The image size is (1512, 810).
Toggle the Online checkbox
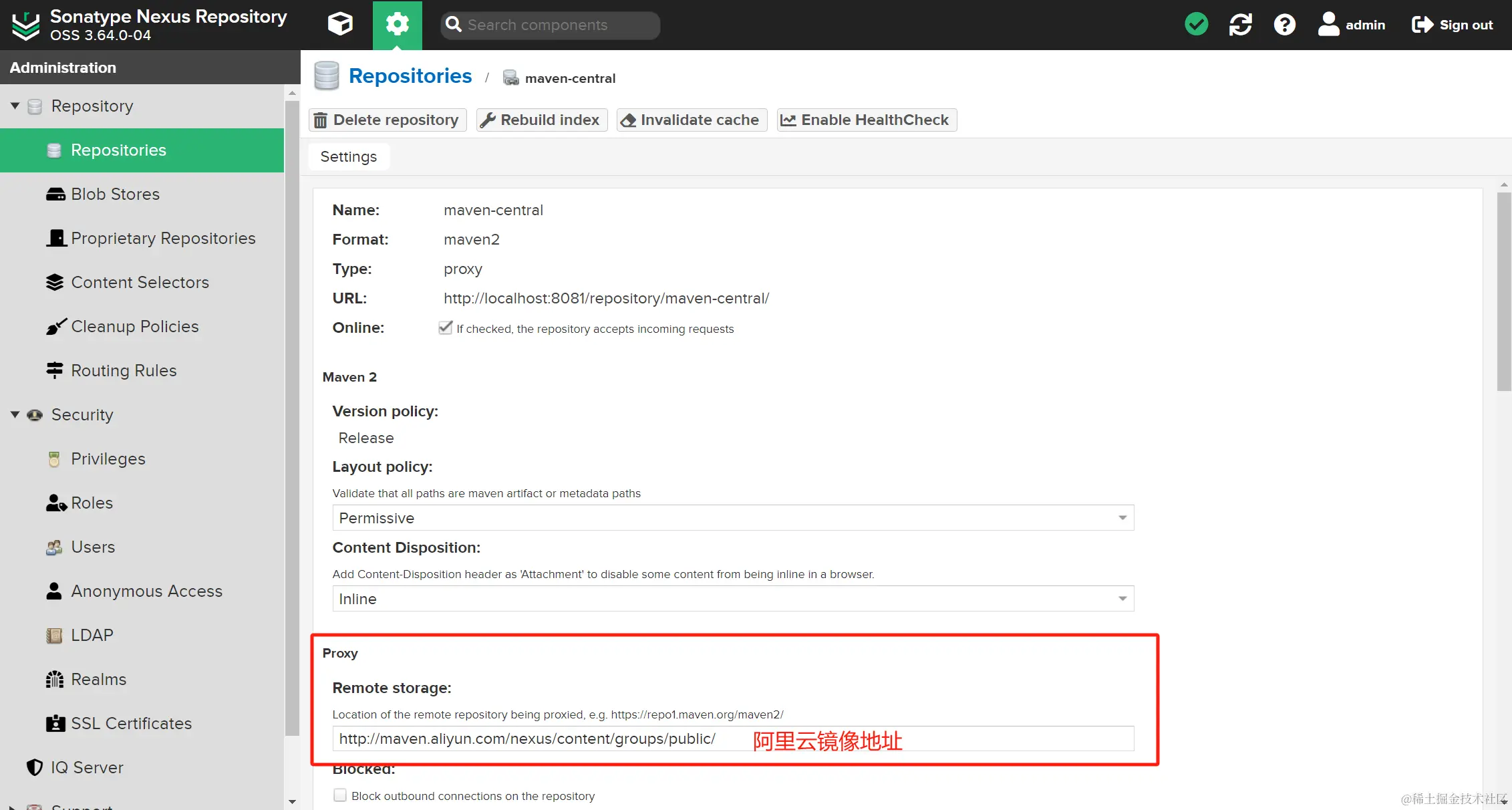[x=445, y=327]
